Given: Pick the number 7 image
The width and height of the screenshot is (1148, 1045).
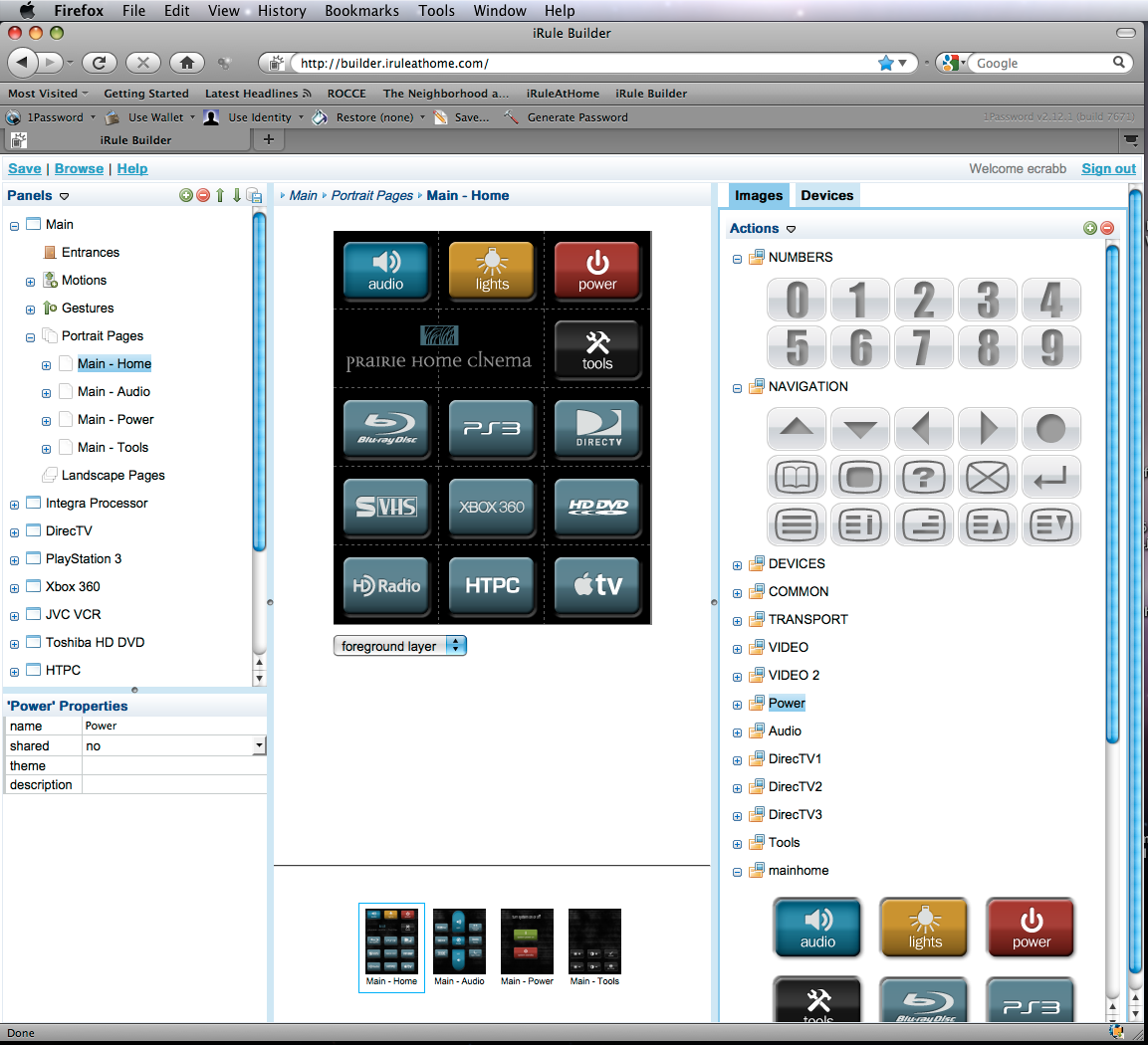Looking at the screenshot, I should (924, 347).
